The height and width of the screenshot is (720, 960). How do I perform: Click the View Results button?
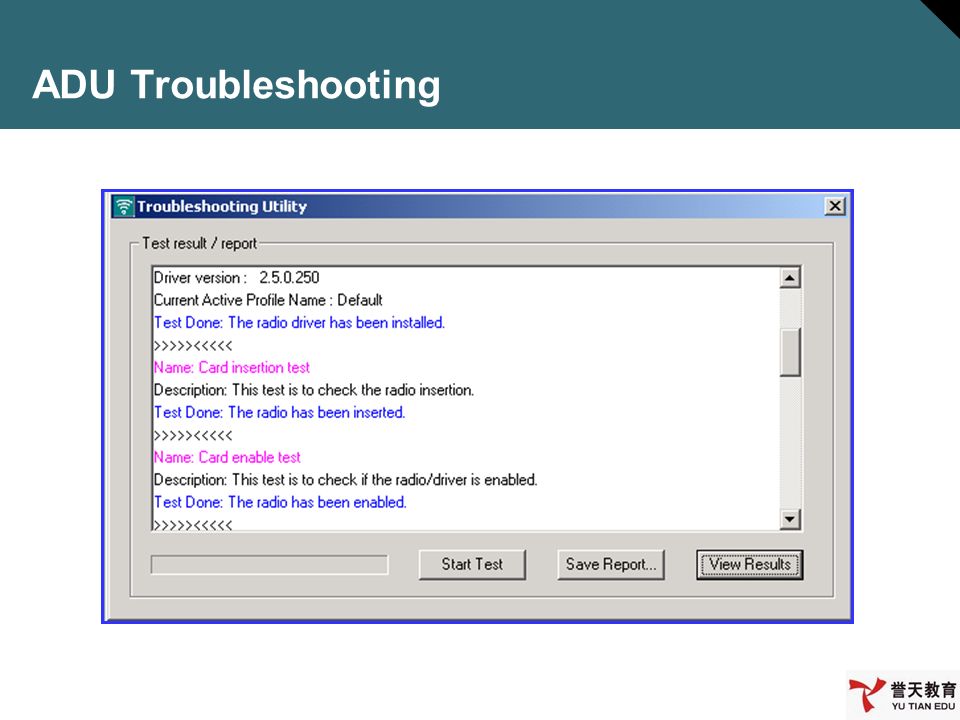click(749, 564)
